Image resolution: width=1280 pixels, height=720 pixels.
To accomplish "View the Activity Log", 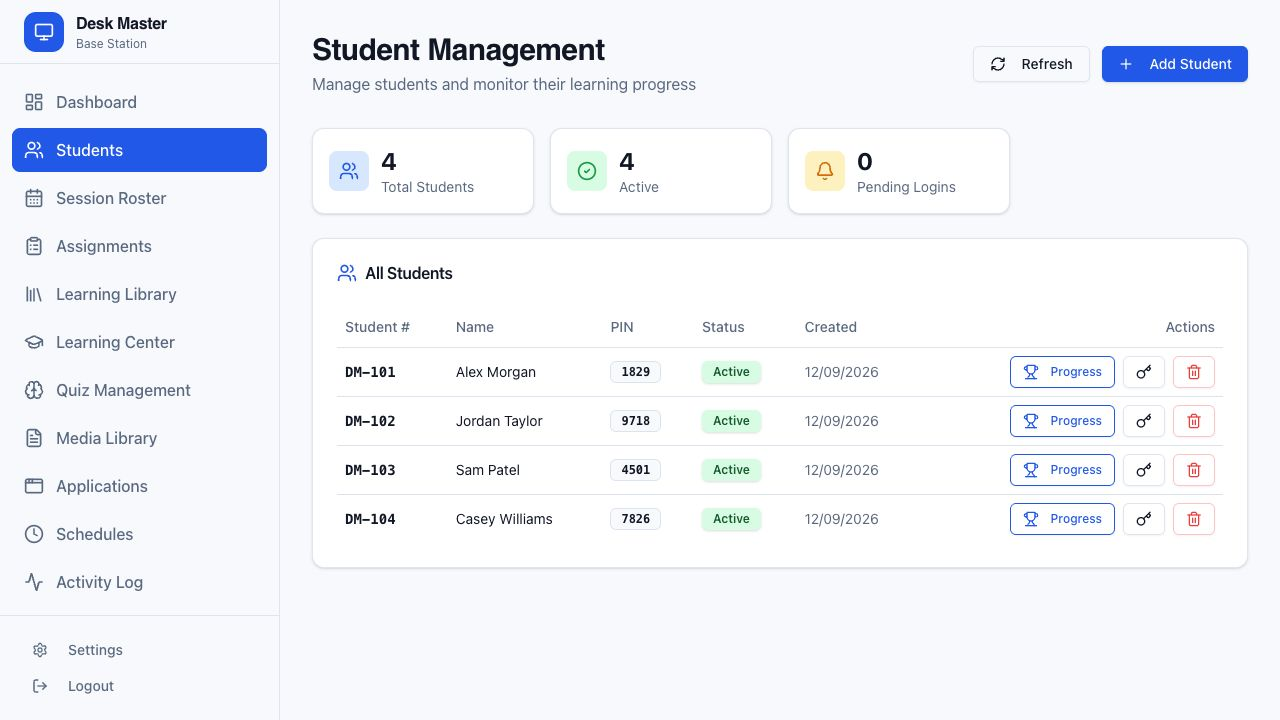I will click(139, 582).
